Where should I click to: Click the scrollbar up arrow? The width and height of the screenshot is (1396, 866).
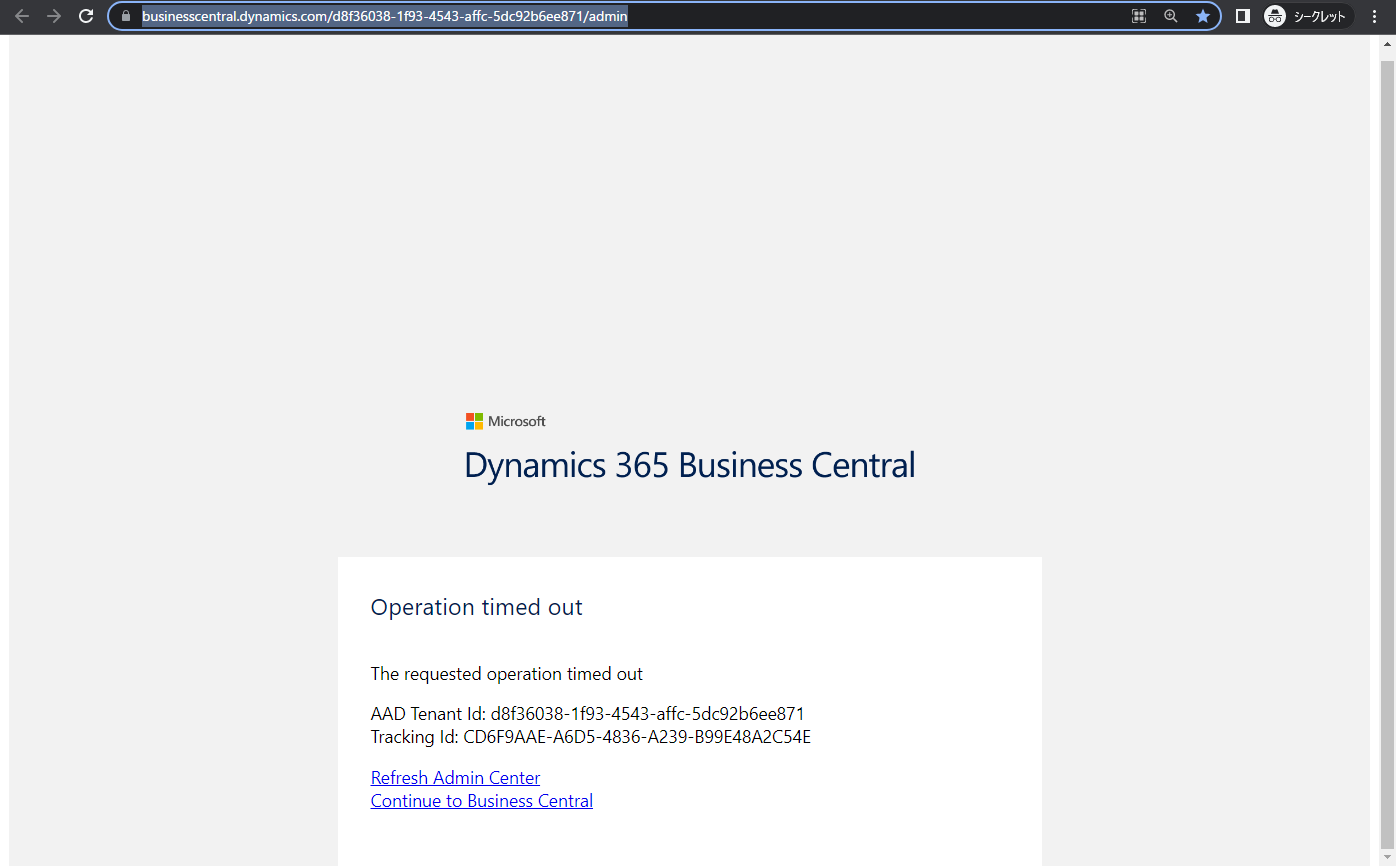(1387, 43)
